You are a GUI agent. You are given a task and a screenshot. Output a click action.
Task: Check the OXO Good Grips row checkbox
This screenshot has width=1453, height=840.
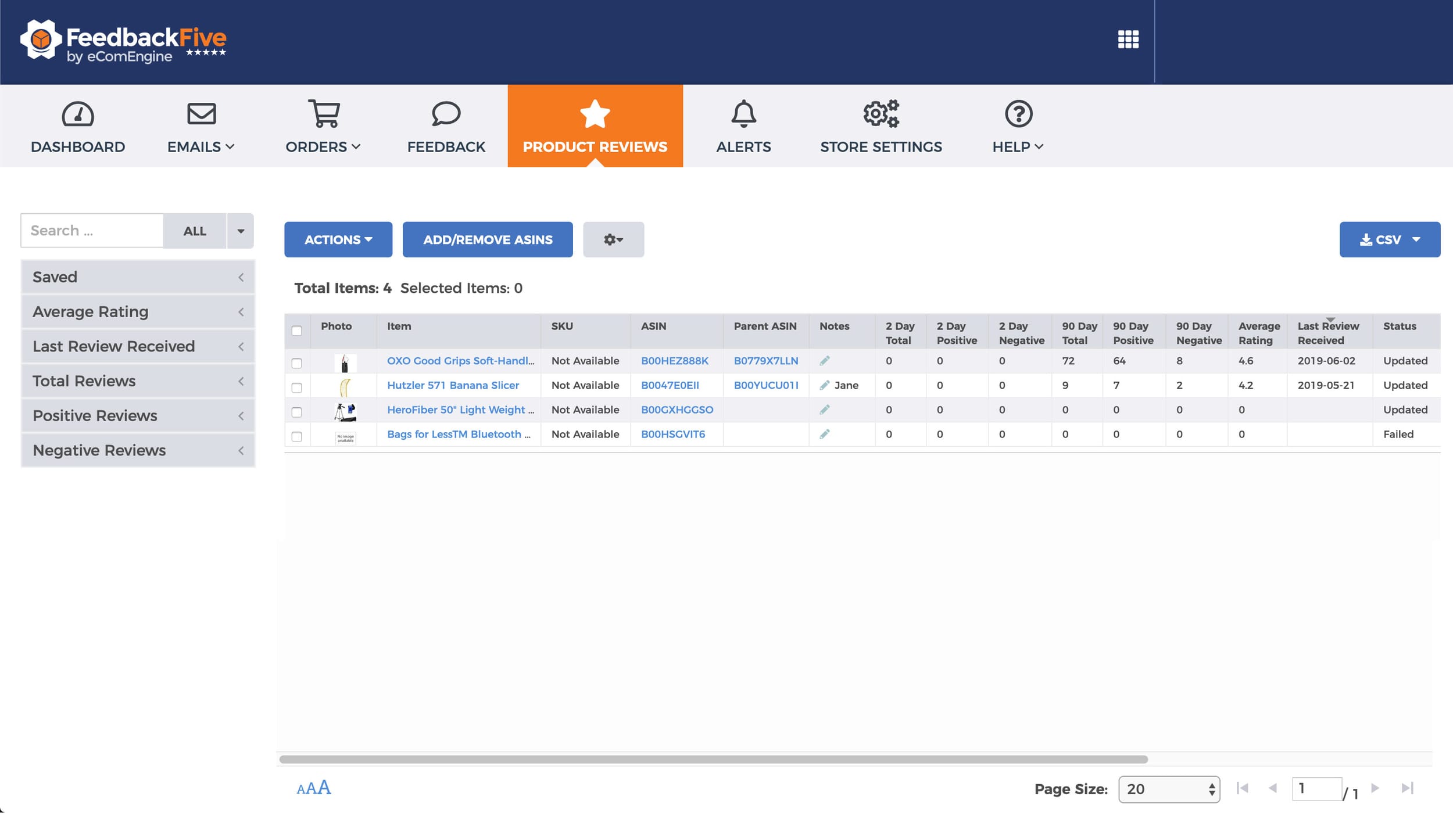(296, 363)
